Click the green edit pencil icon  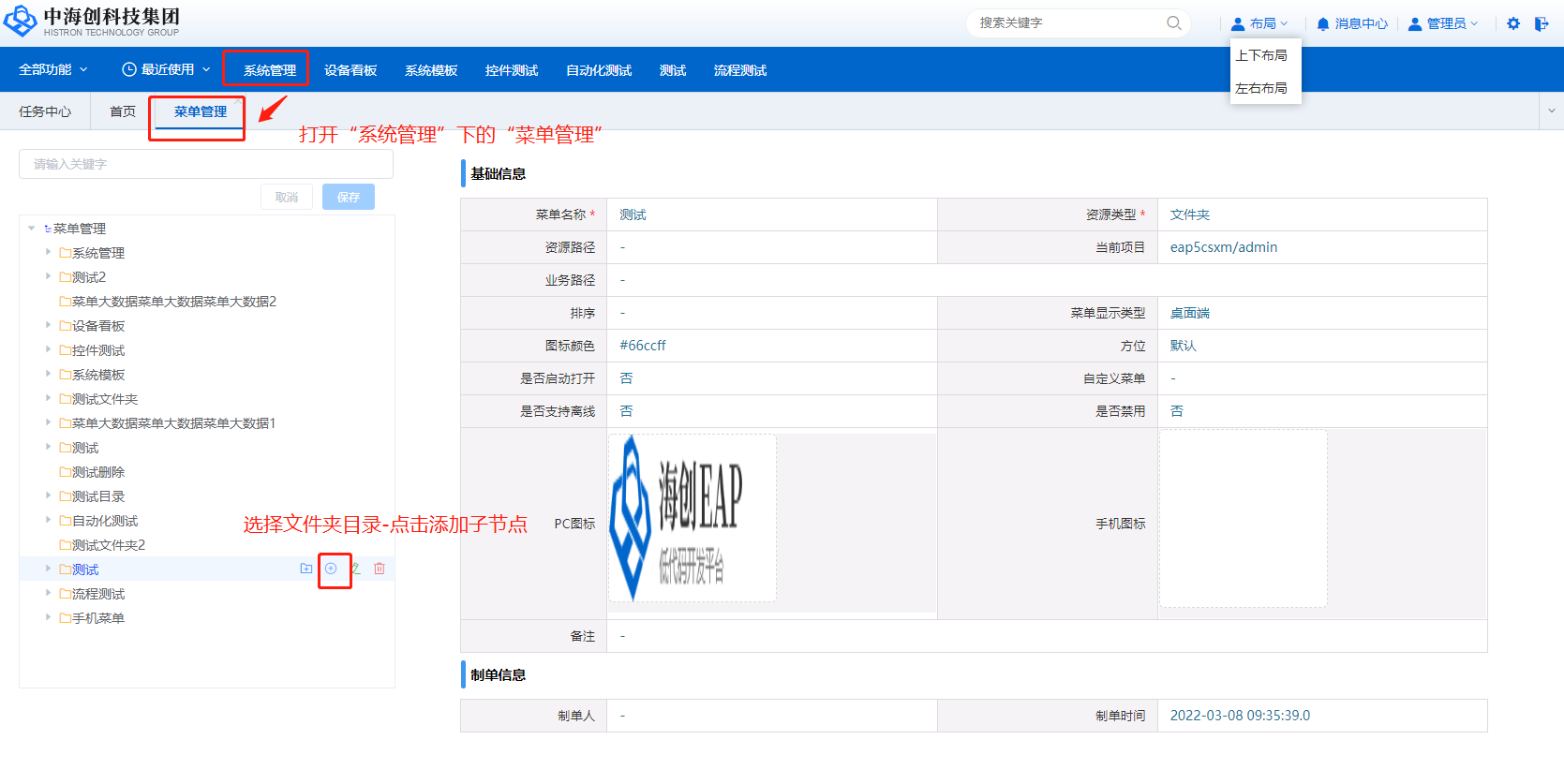355,569
